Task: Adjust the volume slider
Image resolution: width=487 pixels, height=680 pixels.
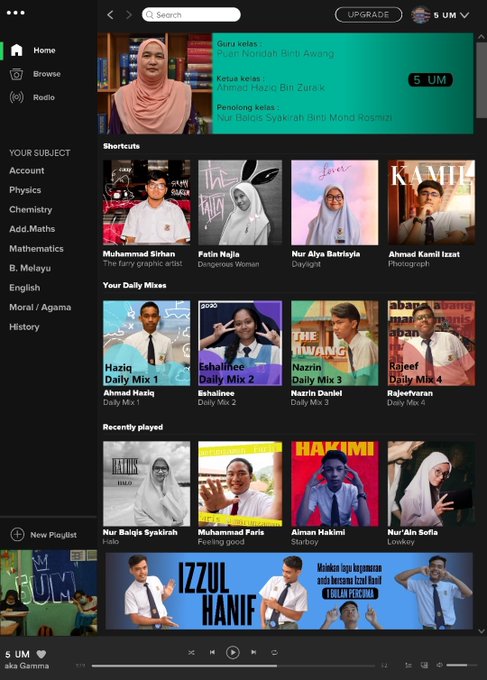Action: [461, 665]
